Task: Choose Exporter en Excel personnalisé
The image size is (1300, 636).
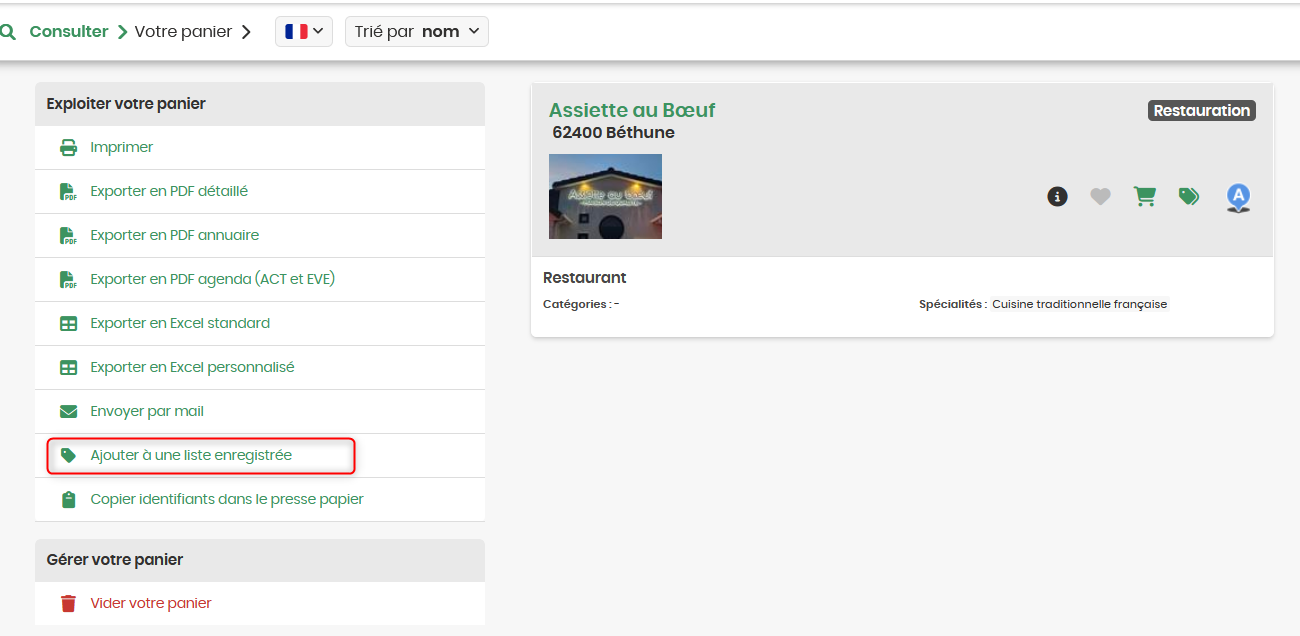Action: pos(192,367)
